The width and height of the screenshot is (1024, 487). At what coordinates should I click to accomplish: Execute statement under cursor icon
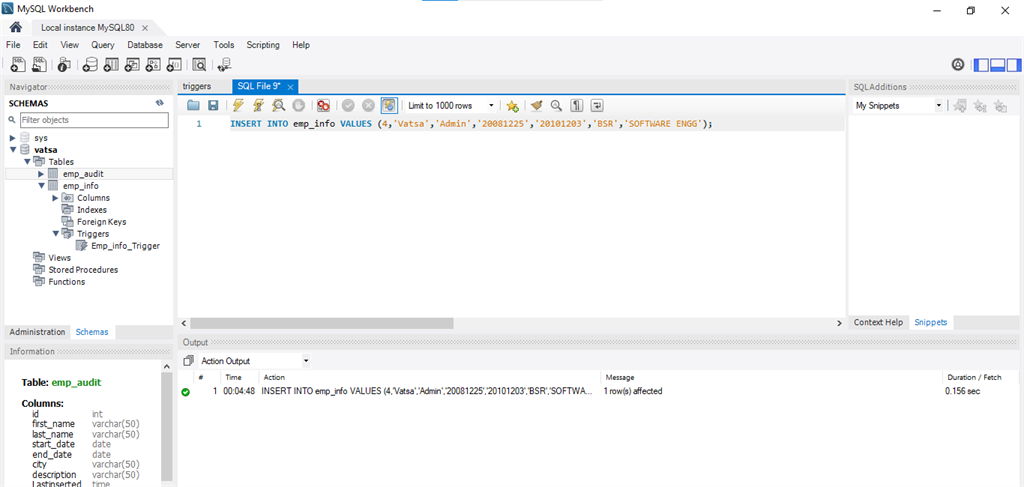[259, 105]
